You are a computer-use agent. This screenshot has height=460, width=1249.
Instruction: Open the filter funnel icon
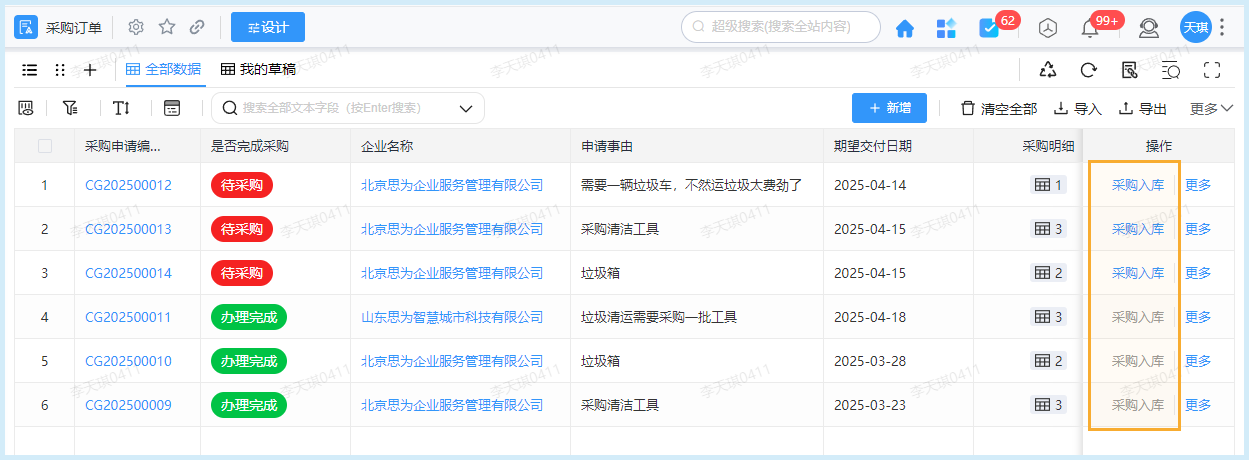point(70,108)
